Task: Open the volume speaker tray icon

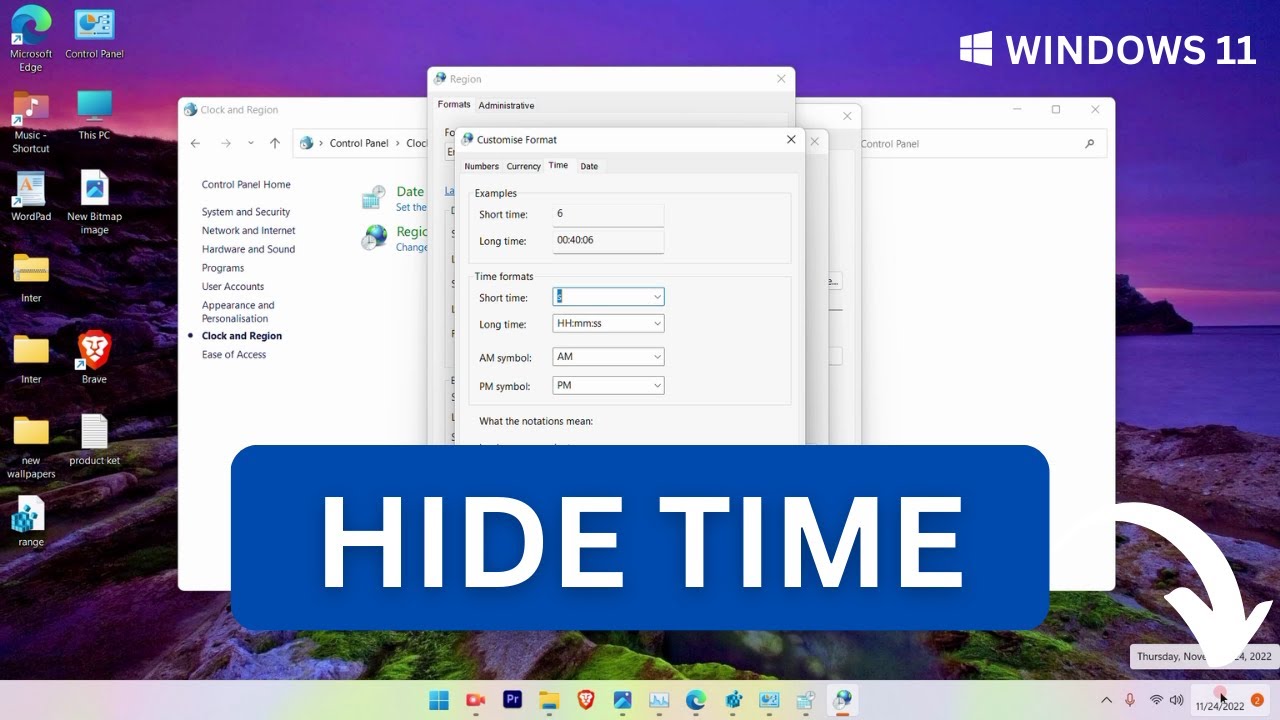Action: pos(1176,700)
